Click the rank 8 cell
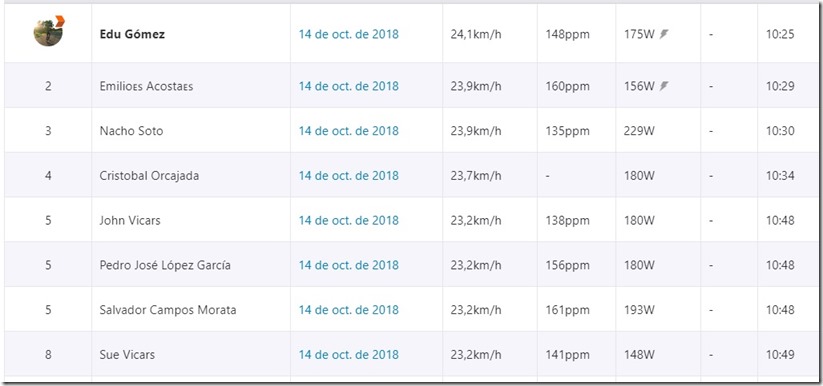The width and height of the screenshot is (823, 386). (x=48, y=355)
